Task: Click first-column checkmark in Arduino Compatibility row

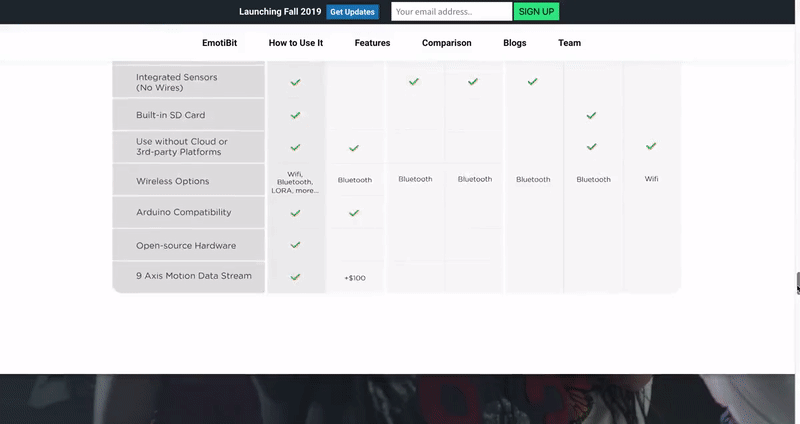Action: 295,213
